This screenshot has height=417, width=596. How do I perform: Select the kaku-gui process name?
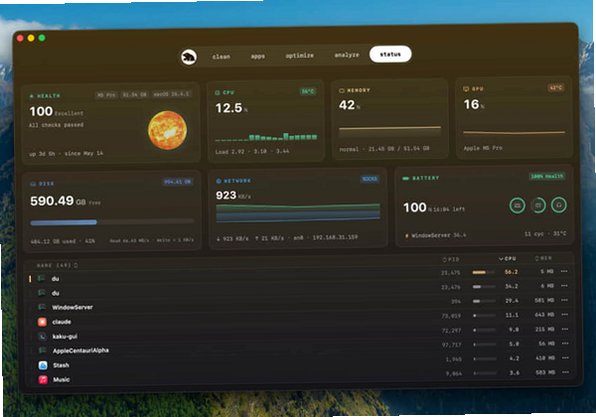tap(65, 336)
